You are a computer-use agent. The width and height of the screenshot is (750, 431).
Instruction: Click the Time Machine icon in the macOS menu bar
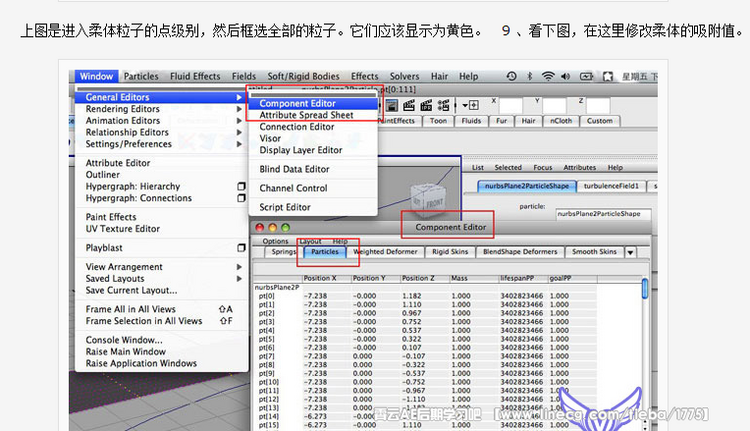click(x=511, y=76)
